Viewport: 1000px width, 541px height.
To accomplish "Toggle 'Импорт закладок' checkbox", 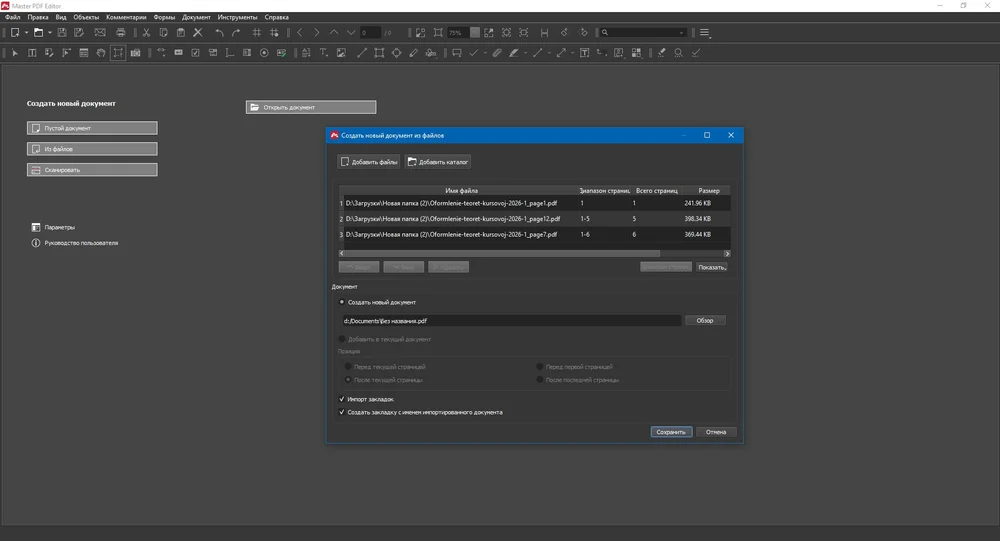I will point(342,399).
